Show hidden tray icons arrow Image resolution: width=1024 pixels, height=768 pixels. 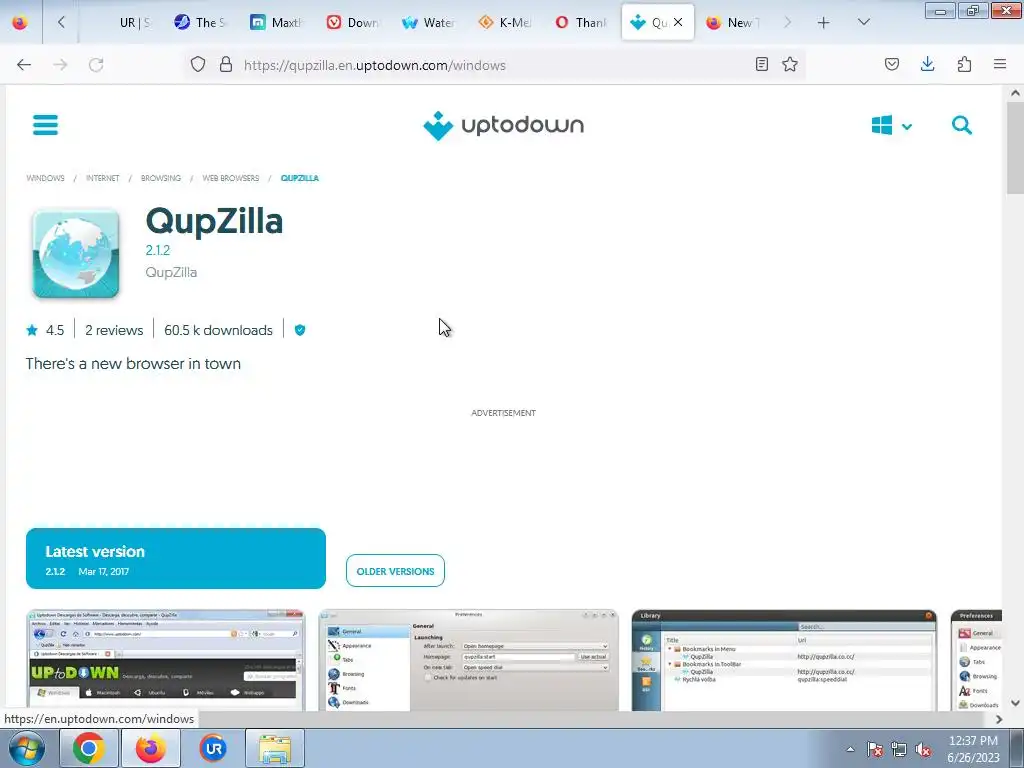pyautogui.click(x=850, y=749)
